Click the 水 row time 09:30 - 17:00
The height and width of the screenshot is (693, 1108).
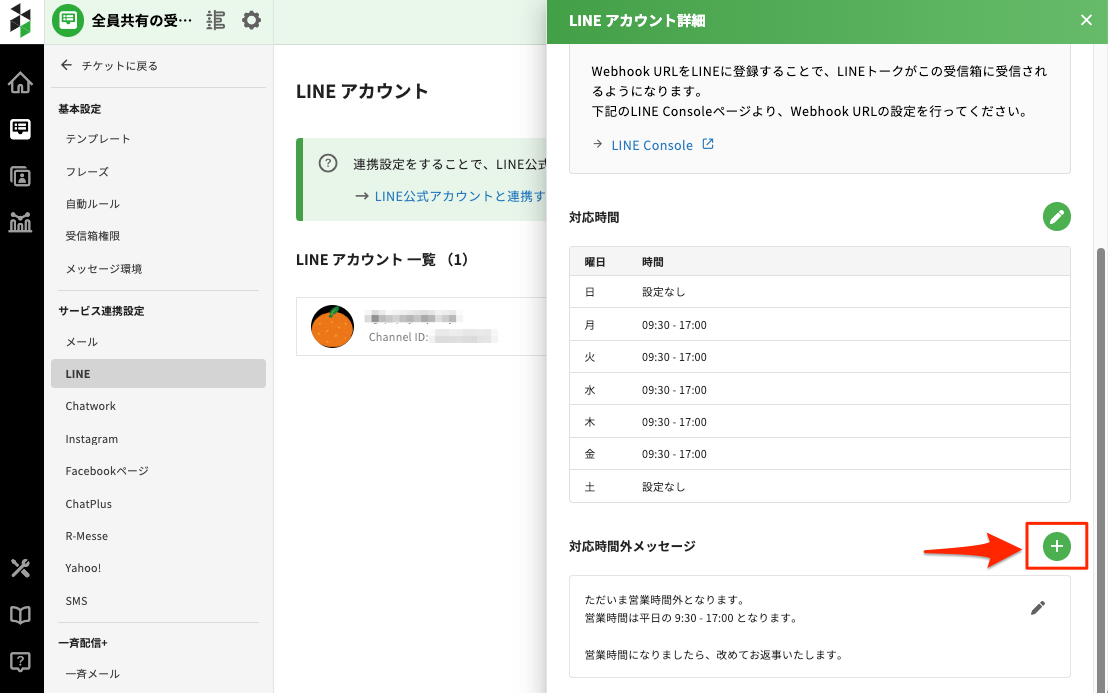coord(674,390)
